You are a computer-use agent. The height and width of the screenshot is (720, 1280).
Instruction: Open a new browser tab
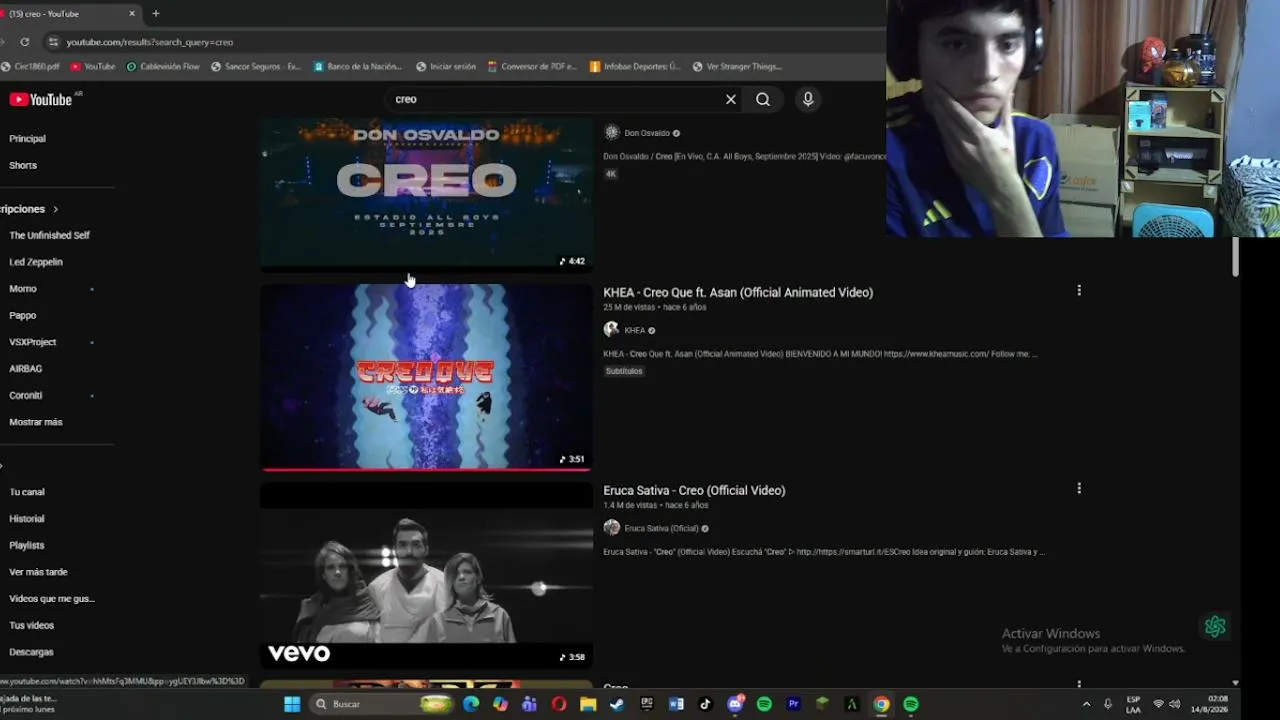click(x=156, y=14)
